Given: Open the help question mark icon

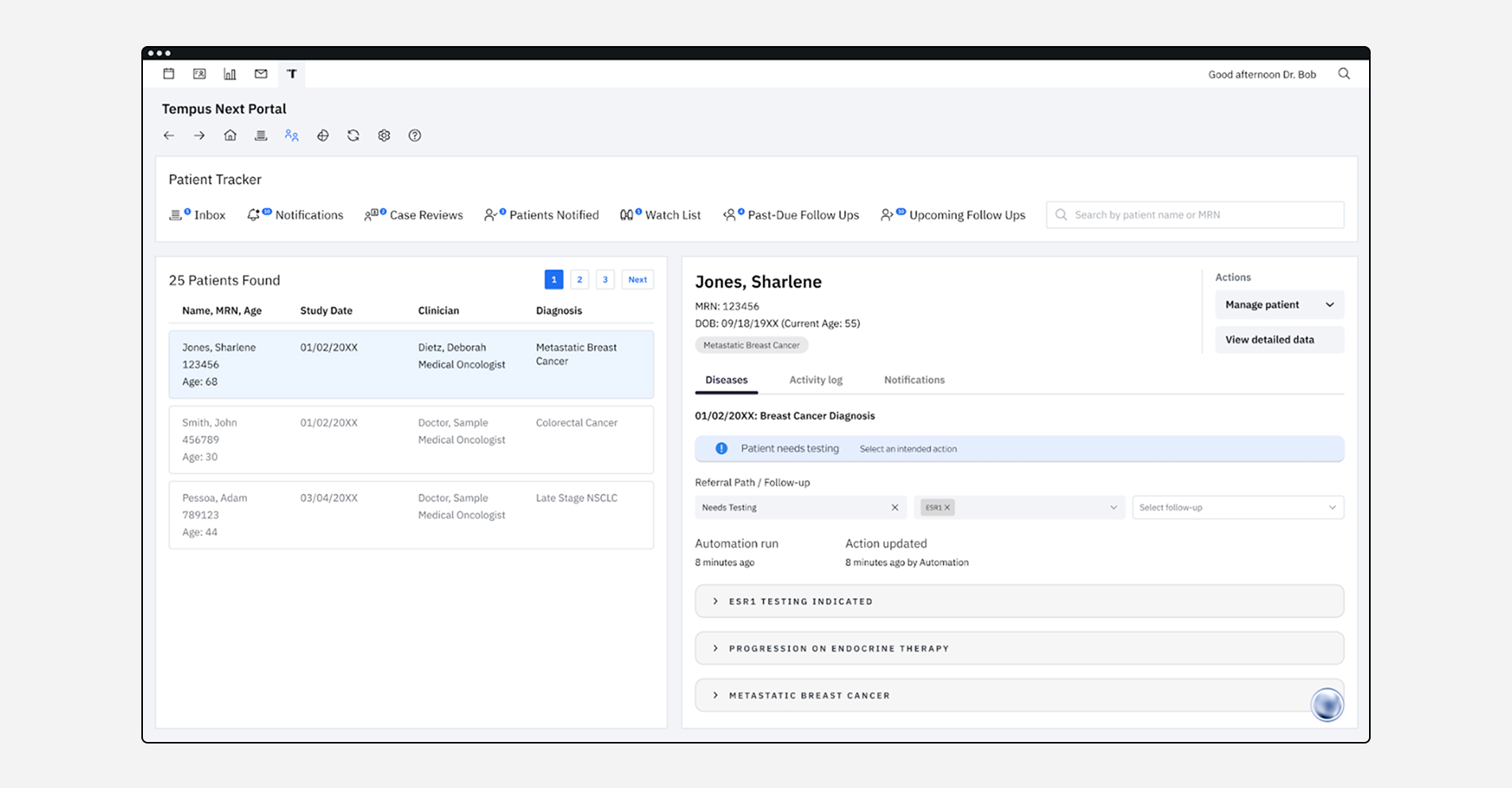Looking at the screenshot, I should pyautogui.click(x=415, y=136).
